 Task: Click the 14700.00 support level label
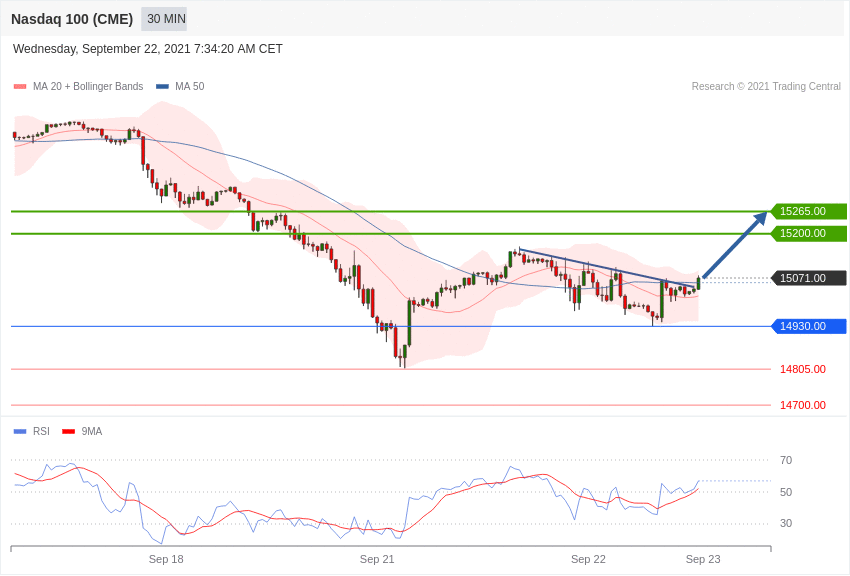(803, 405)
